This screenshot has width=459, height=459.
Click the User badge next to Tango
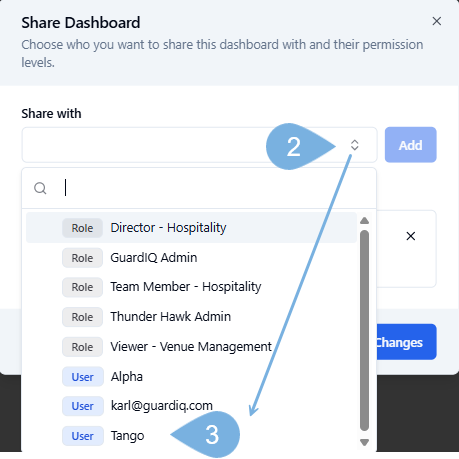(x=83, y=436)
